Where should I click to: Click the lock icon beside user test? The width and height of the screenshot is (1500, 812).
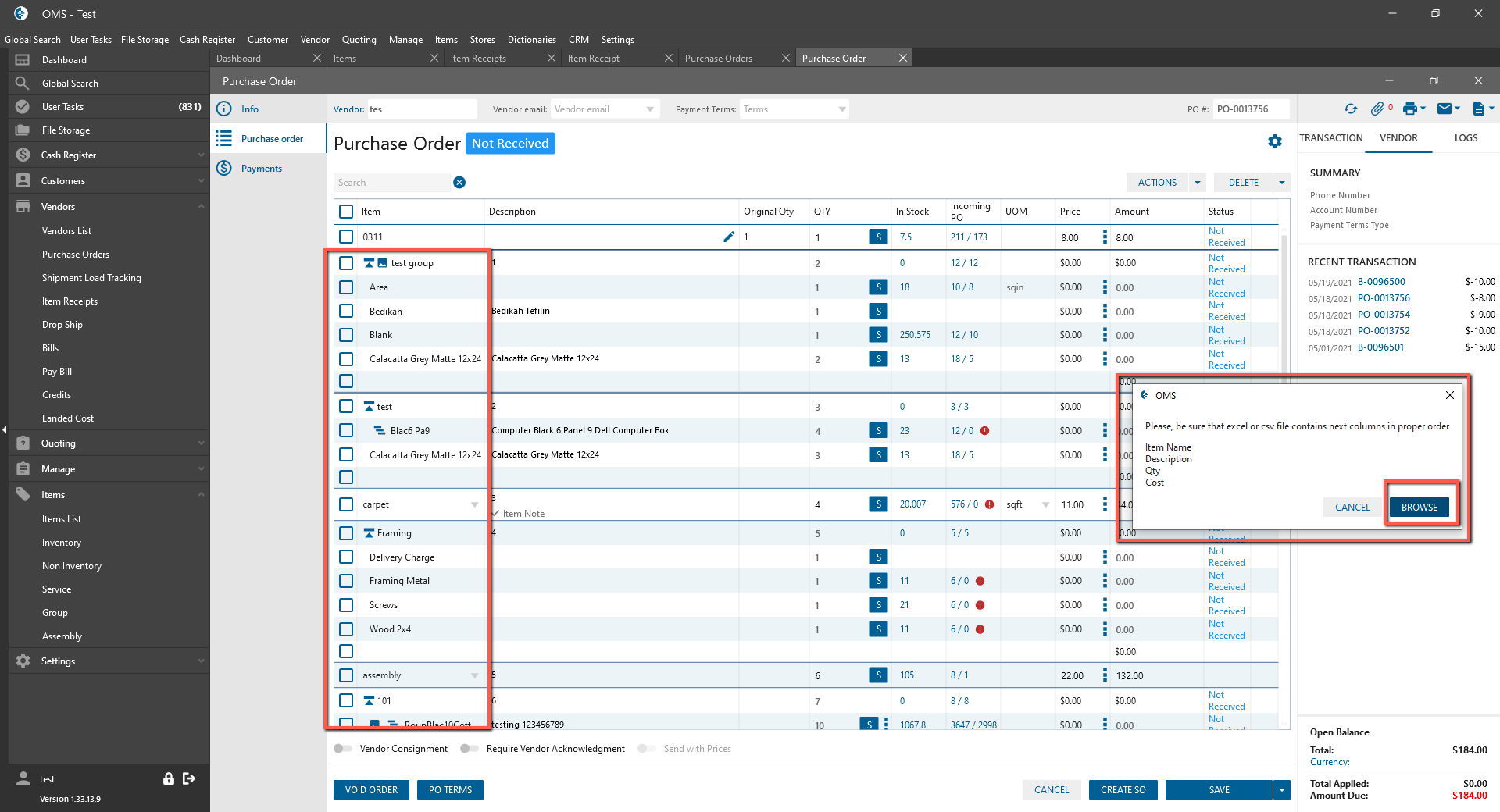coord(168,778)
